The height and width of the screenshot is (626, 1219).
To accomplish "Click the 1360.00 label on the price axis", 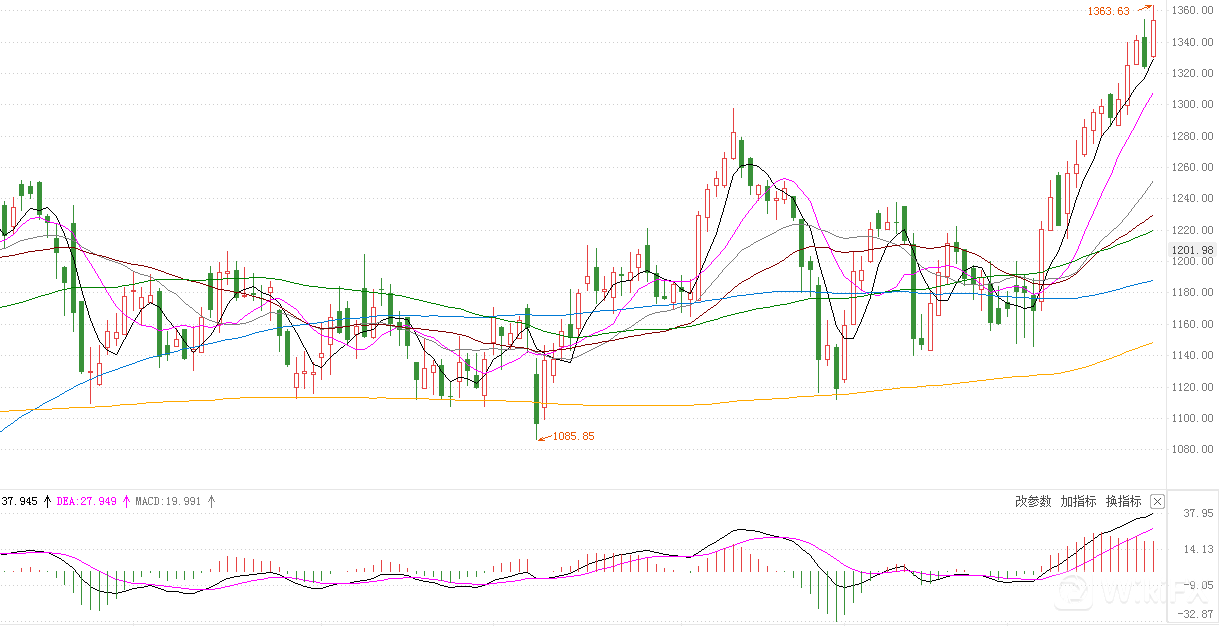I will [1192, 11].
